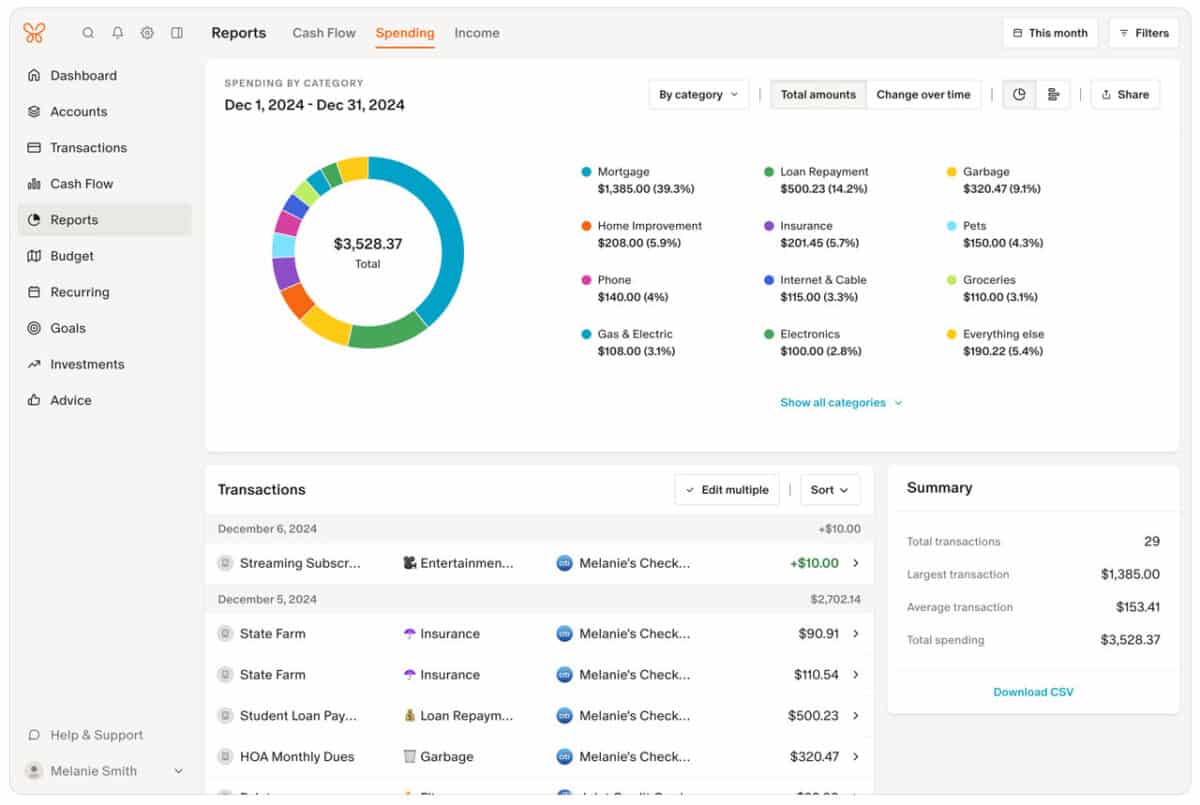Open settings via gear icon
1200x805 pixels.
[147, 33]
